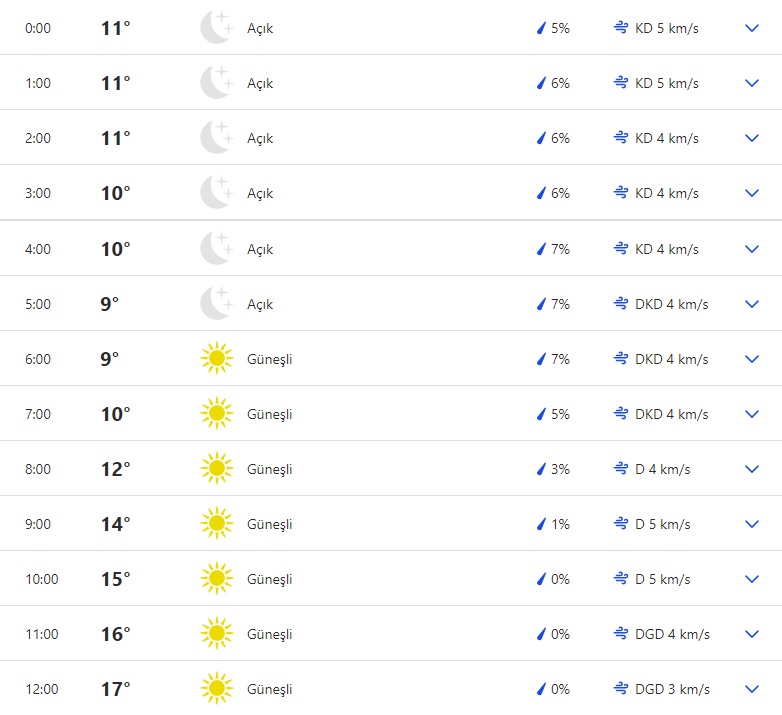Click the wind icon in 11:00 row
This screenshot has height=715, width=782.
pos(620,634)
